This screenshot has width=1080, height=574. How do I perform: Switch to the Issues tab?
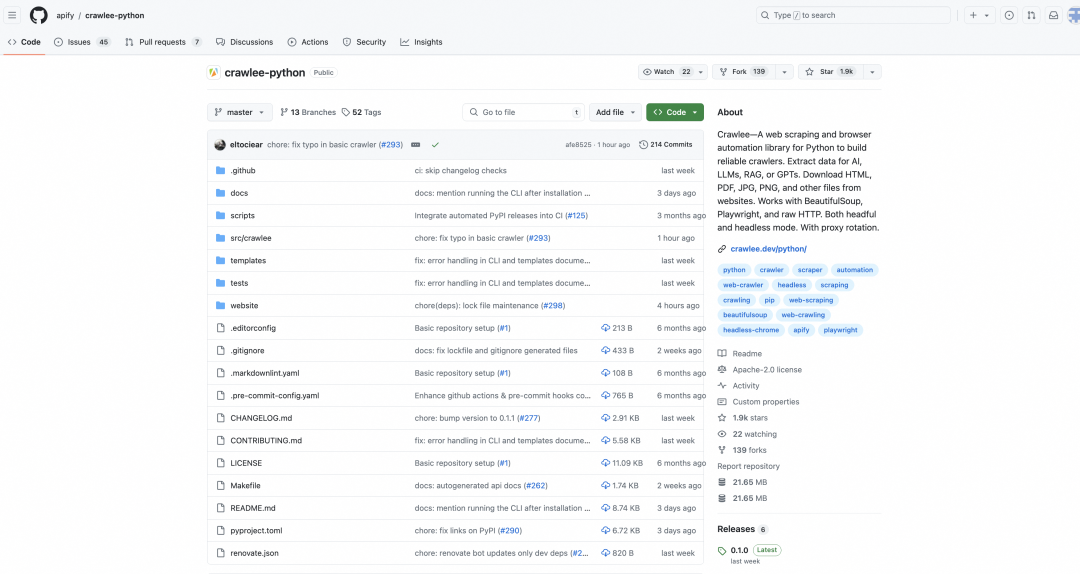click(82, 42)
